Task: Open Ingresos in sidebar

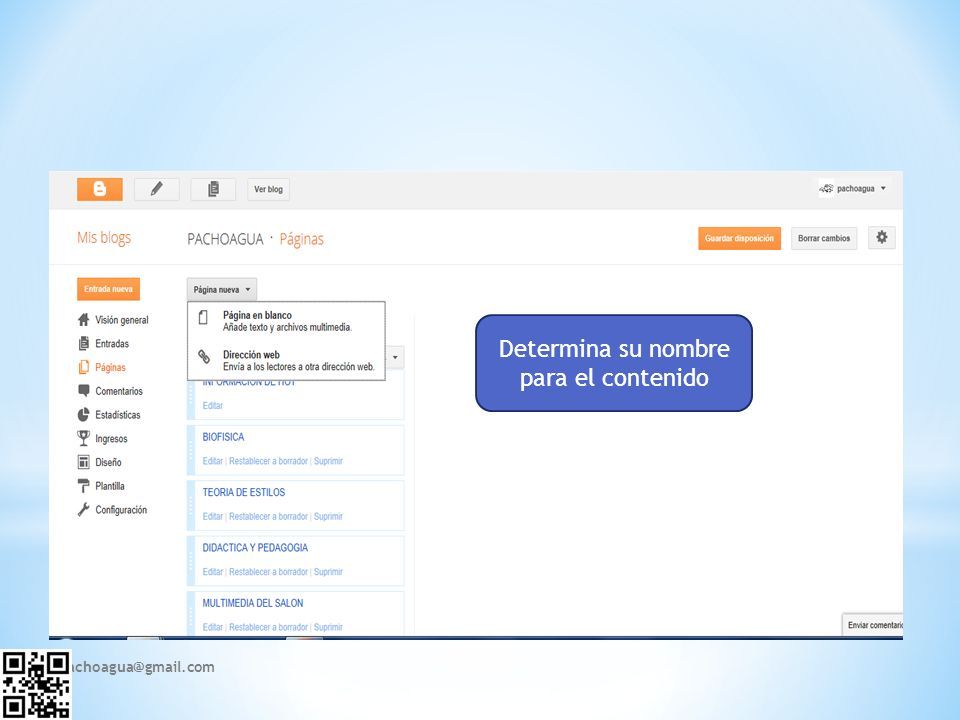Action: [111, 439]
